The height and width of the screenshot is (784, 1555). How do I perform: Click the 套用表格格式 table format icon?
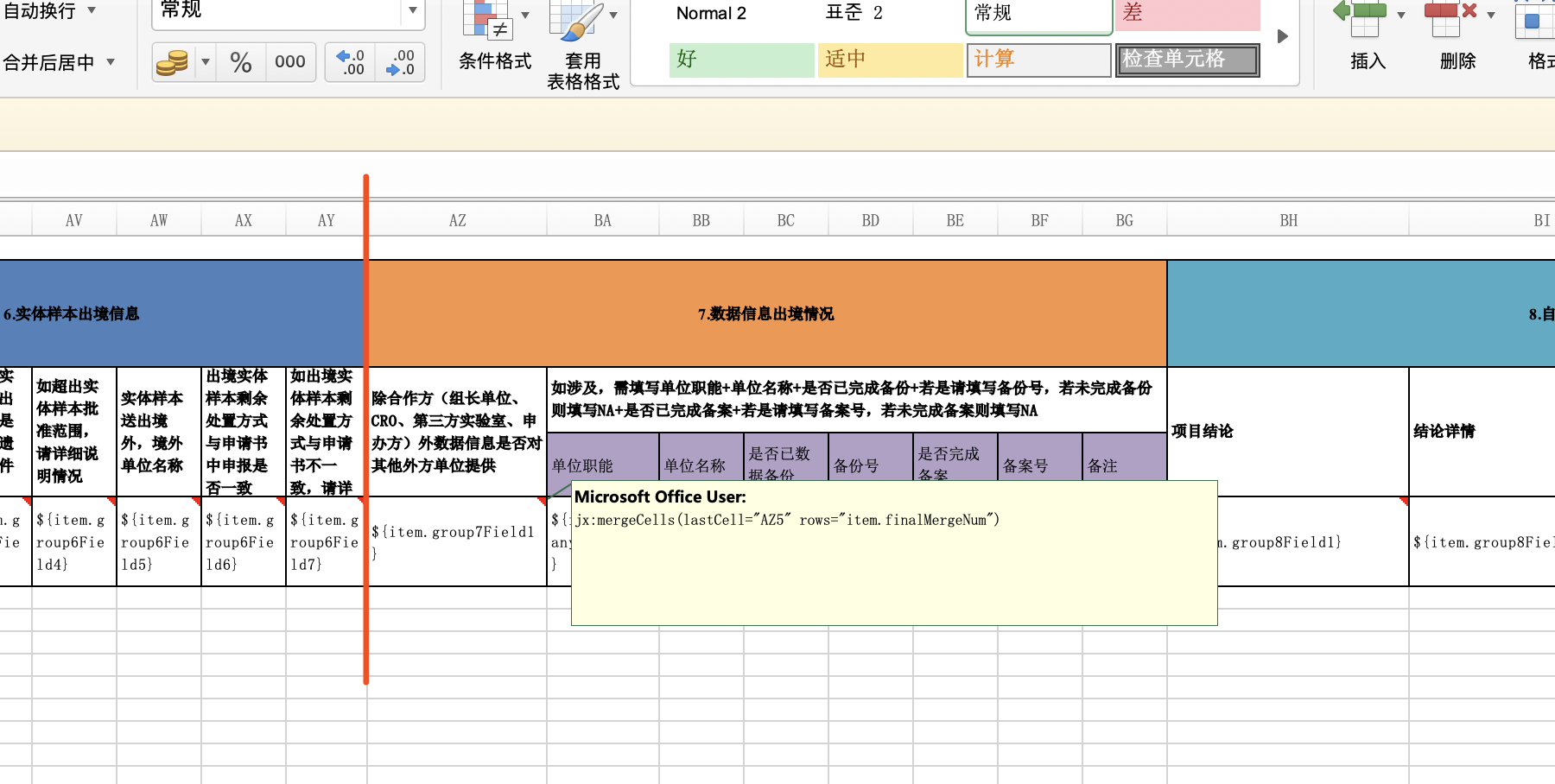tap(575, 21)
